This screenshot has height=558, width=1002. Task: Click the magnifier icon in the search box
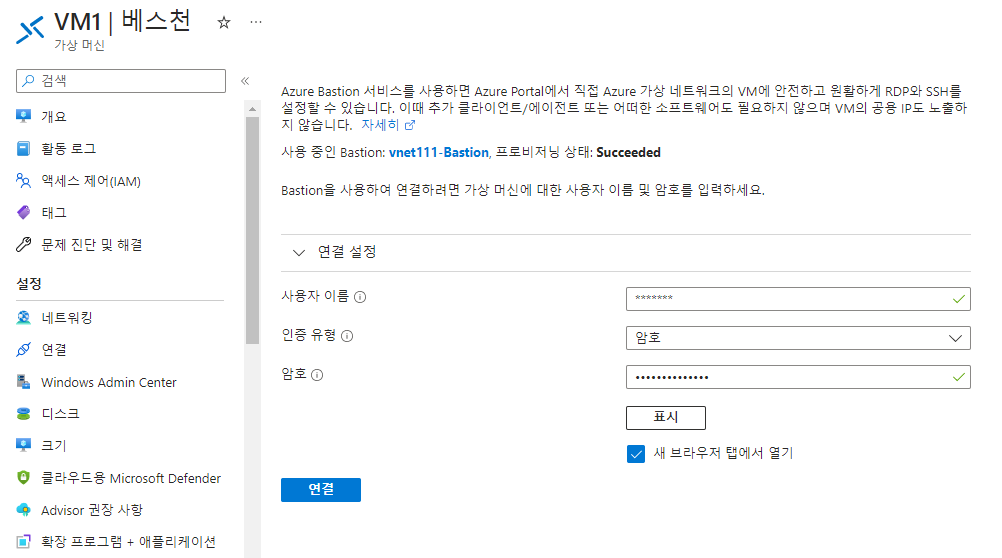pos(28,81)
